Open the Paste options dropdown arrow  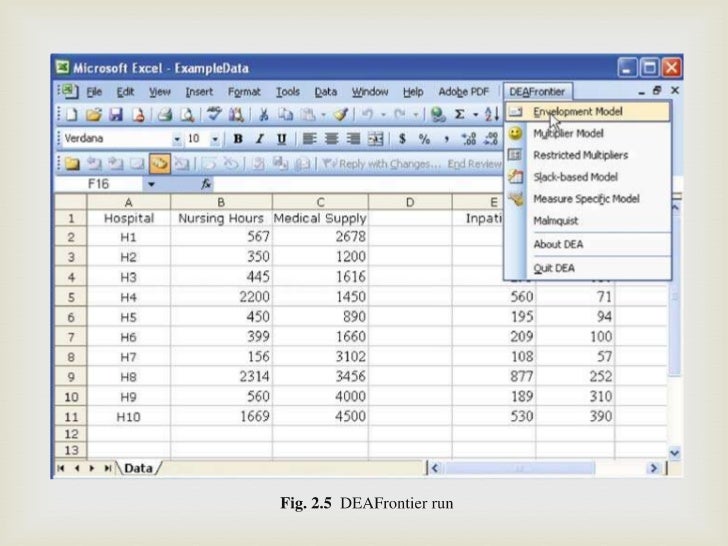click(x=323, y=114)
